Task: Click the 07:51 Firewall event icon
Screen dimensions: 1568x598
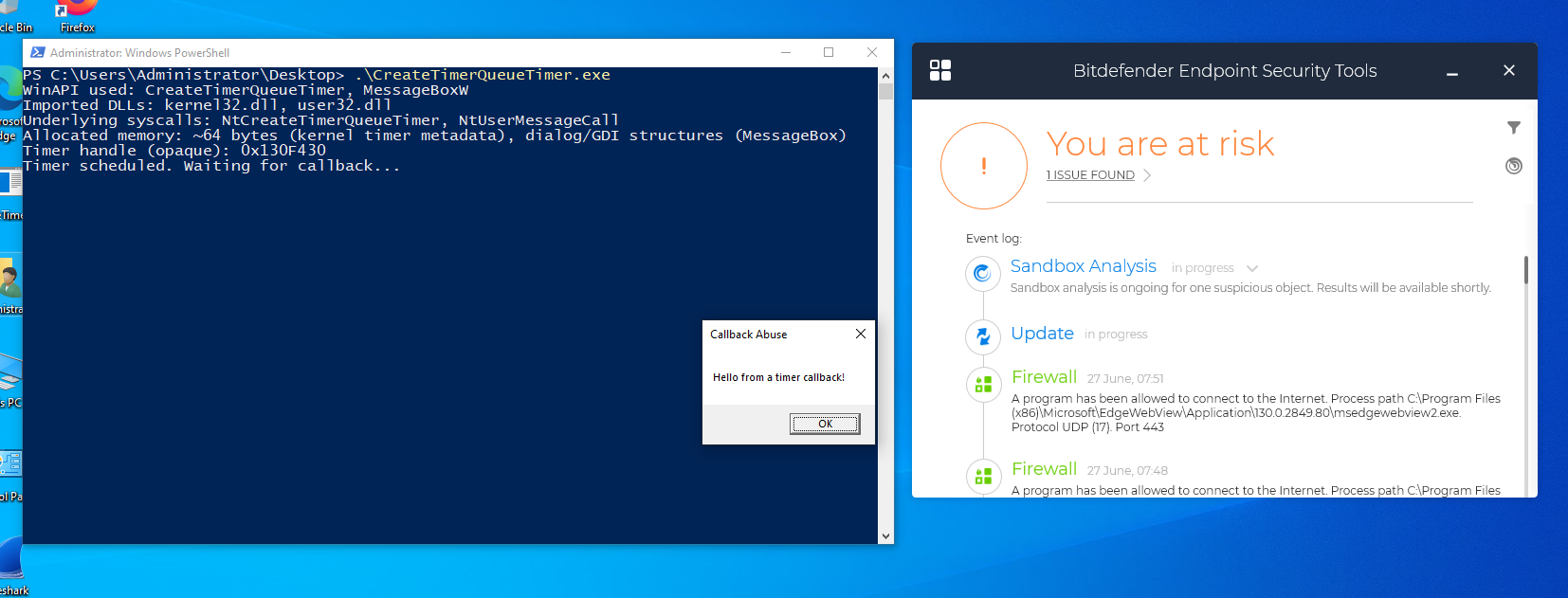Action: pyautogui.click(x=983, y=384)
